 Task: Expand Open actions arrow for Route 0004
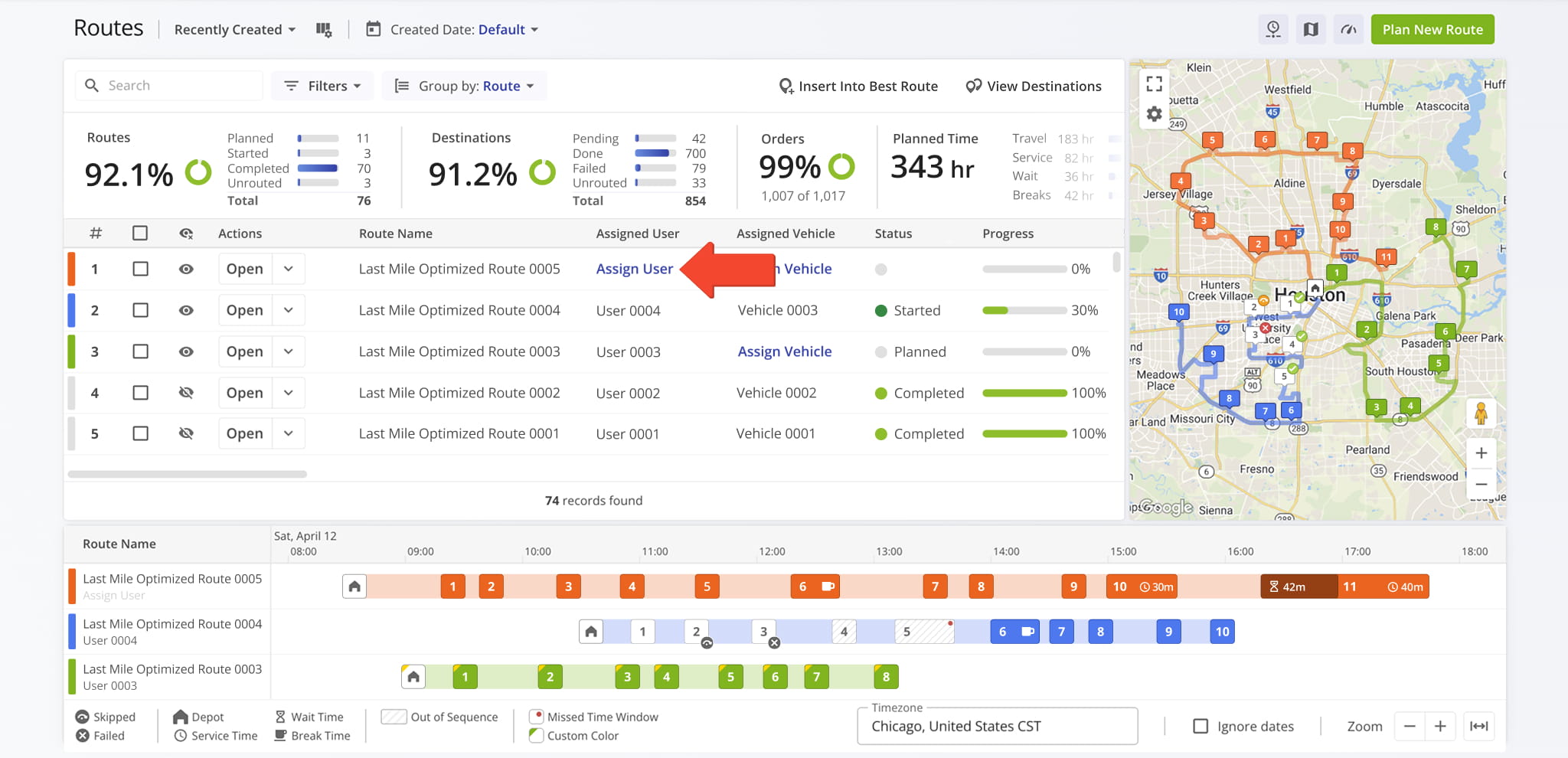289,310
